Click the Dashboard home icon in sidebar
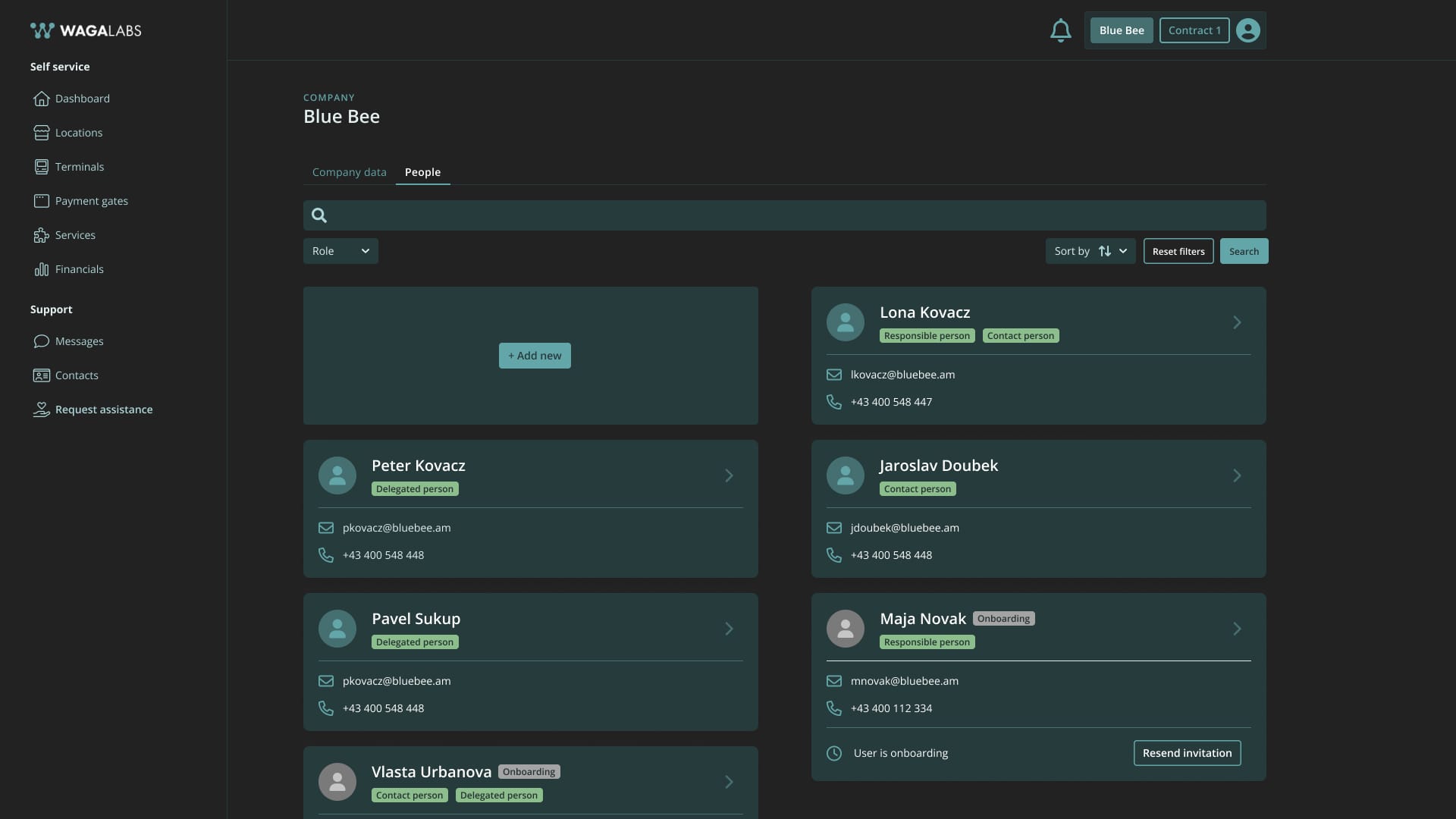The width and height of the screenshot is (1456, 819). point(41,99)
